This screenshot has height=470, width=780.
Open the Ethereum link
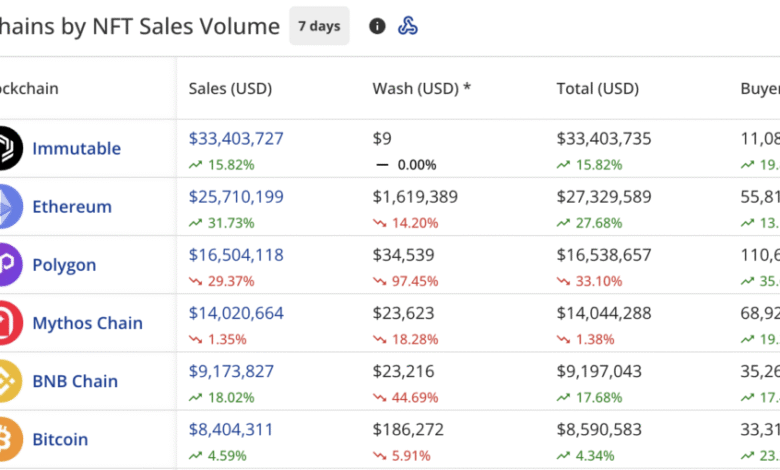pyautogui.click(x=72, y=206)
